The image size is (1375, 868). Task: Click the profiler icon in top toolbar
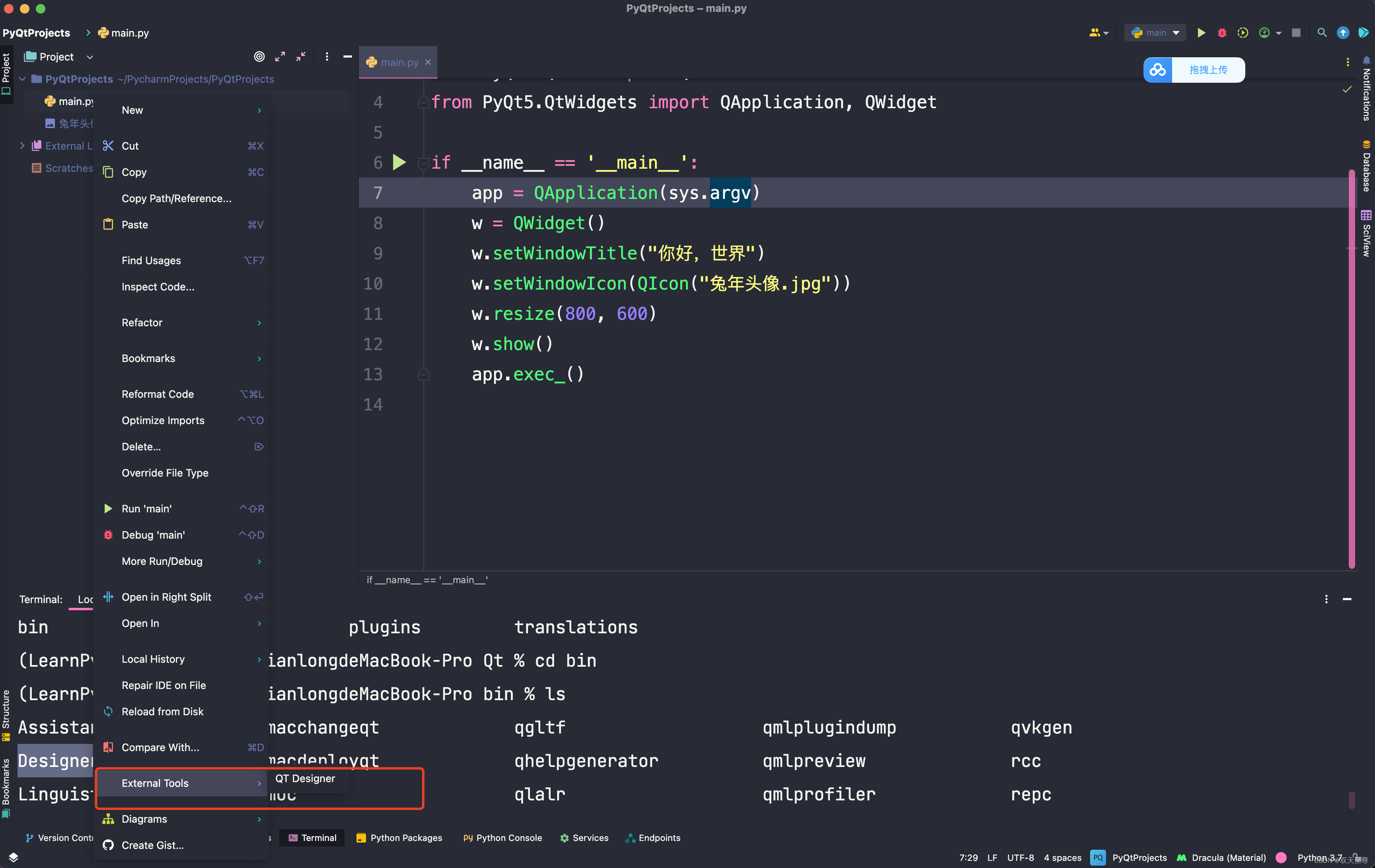[1264, 33]
